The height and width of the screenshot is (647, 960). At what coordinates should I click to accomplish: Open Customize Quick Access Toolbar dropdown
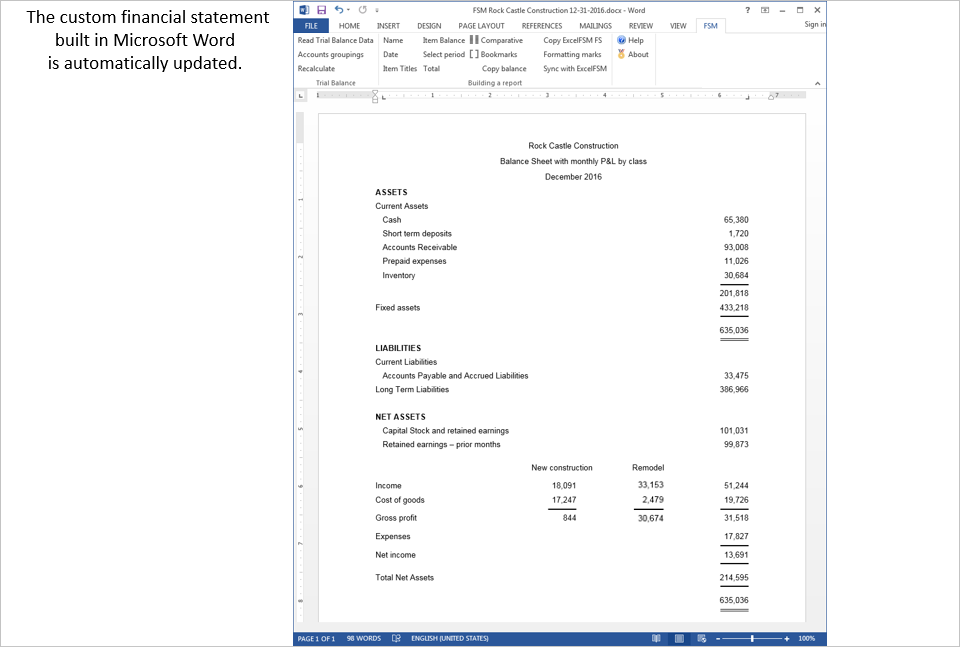(x=377, y=10)
